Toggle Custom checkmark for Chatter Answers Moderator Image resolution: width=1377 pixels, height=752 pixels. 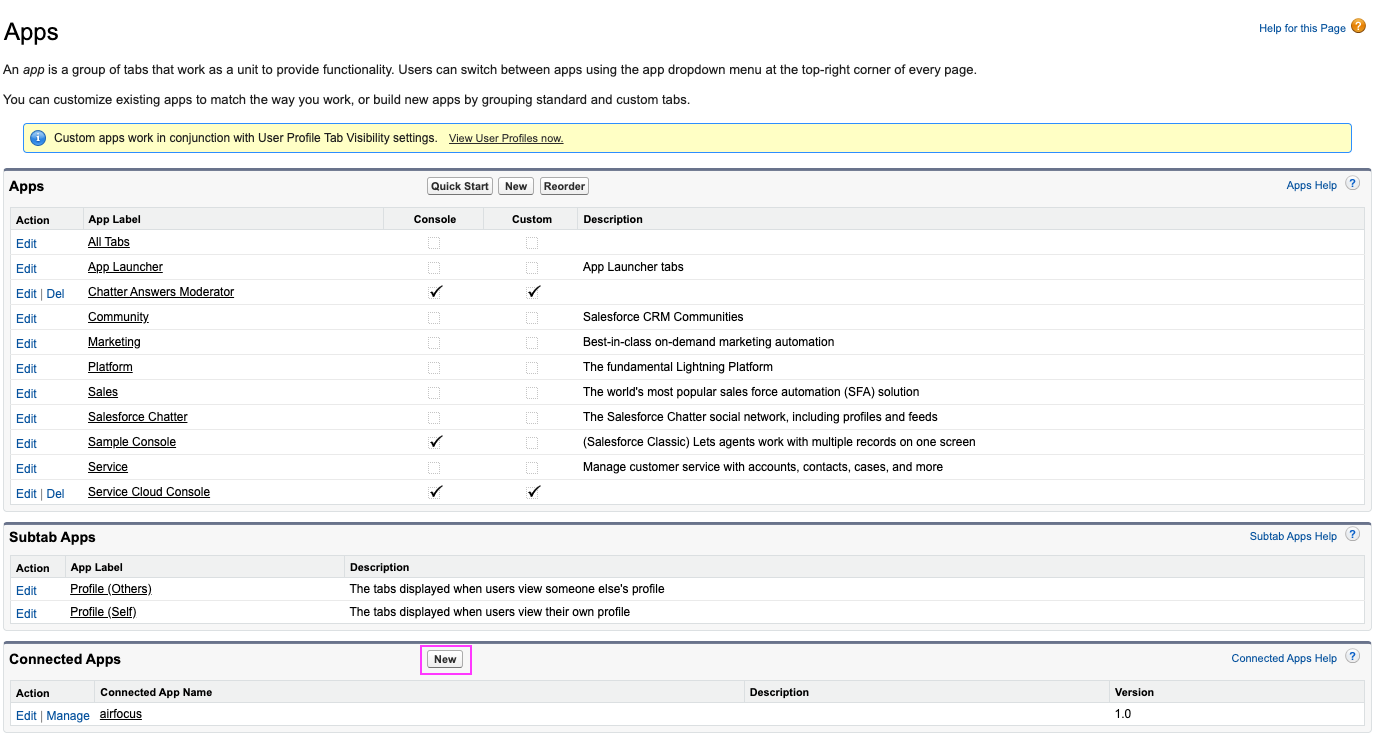(x=533, y=292)
